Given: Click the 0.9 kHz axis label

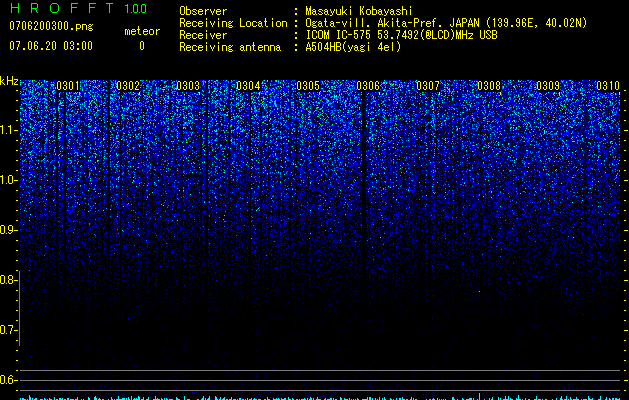Looking at the screenshot, I should (x=7, y=230).
